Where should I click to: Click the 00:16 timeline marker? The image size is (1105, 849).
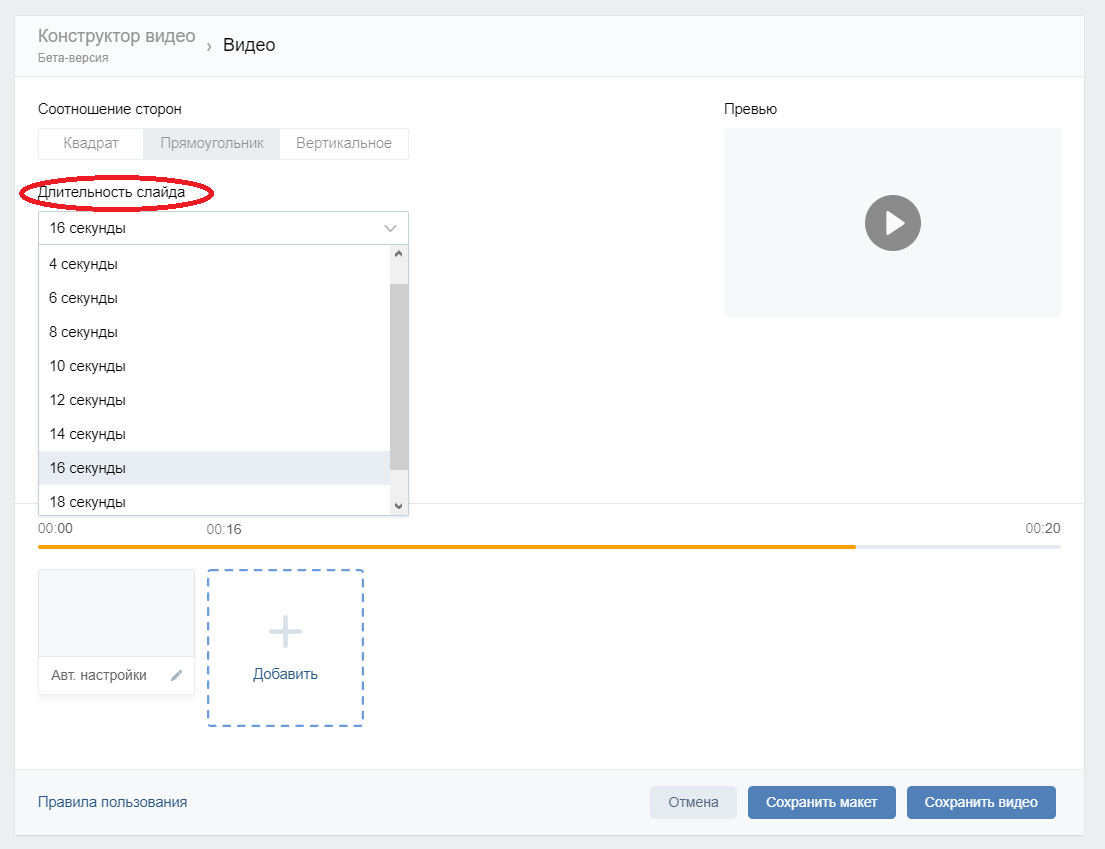tap(224, 529)
